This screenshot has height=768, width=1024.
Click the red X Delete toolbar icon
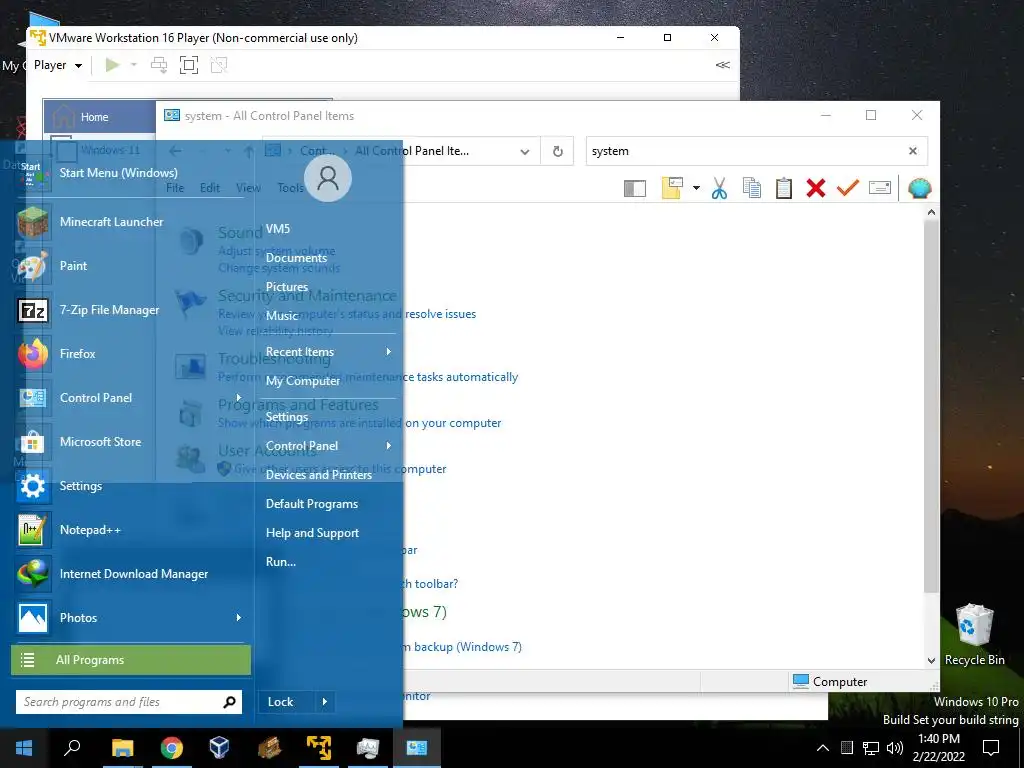coord(816,188)
